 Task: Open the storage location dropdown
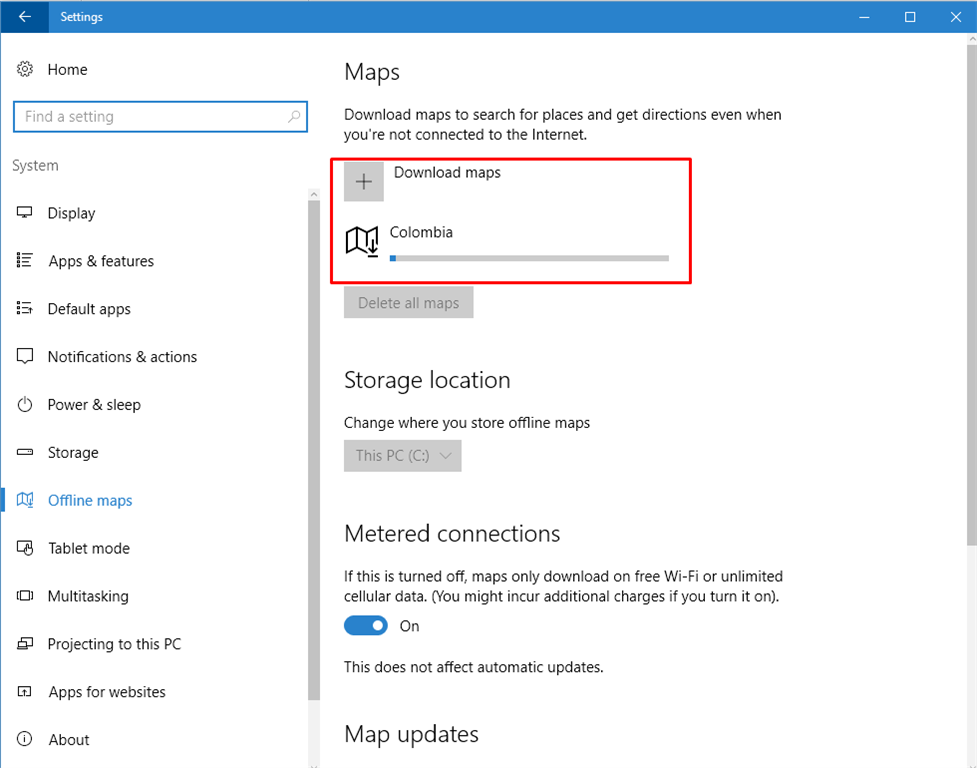tap(403, 456)
